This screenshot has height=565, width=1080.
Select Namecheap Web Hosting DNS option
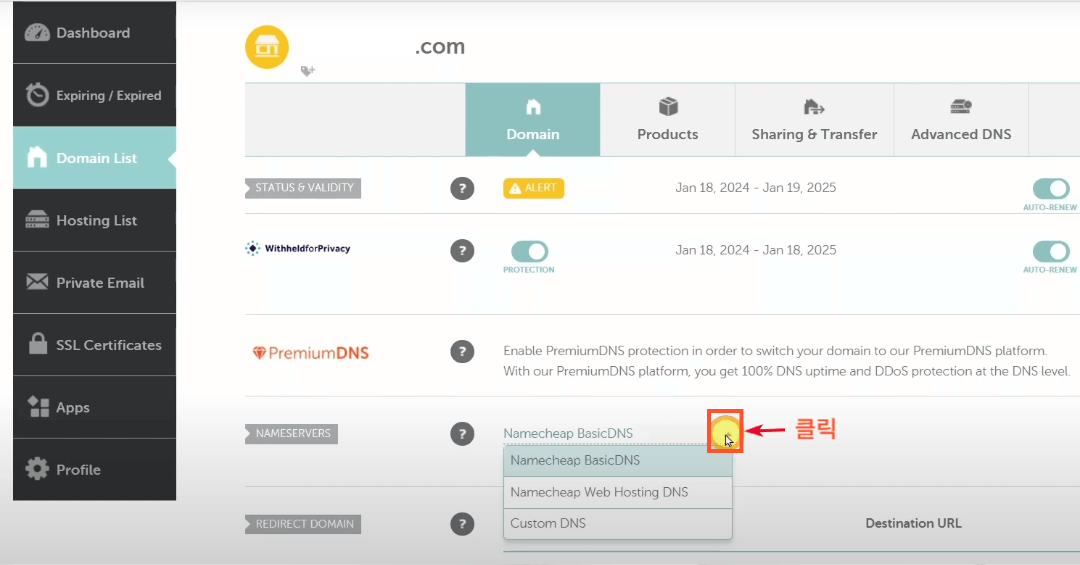pyautogui.click(x=618, y=492)
